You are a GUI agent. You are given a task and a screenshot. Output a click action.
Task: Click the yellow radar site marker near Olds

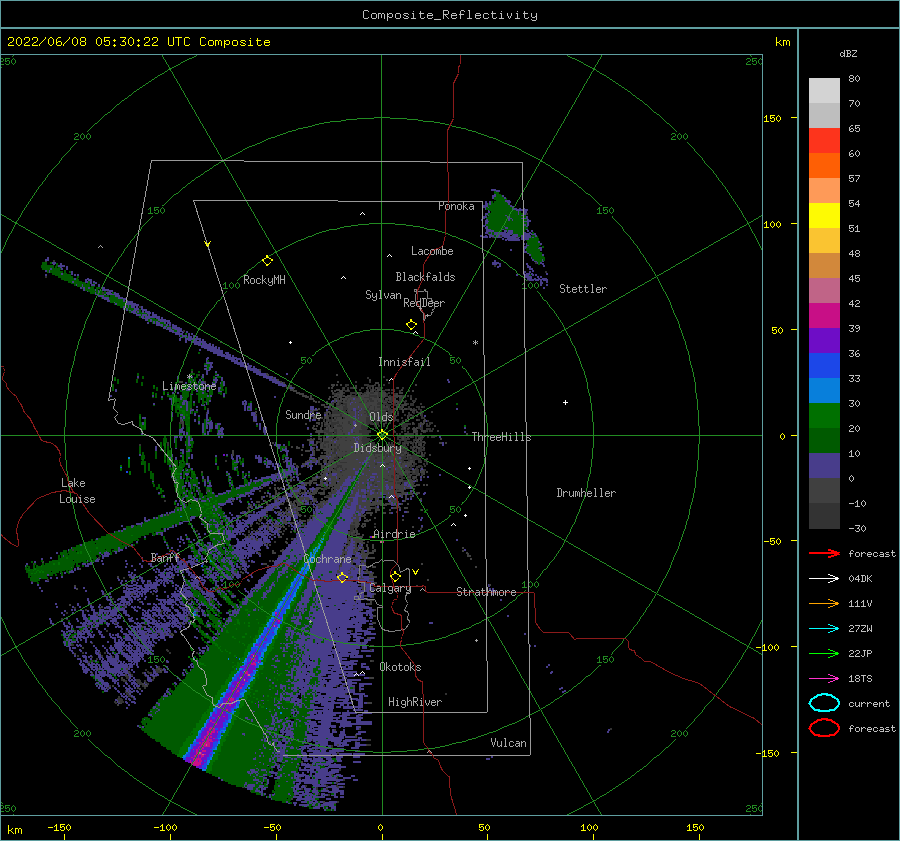tap(382, 435)
